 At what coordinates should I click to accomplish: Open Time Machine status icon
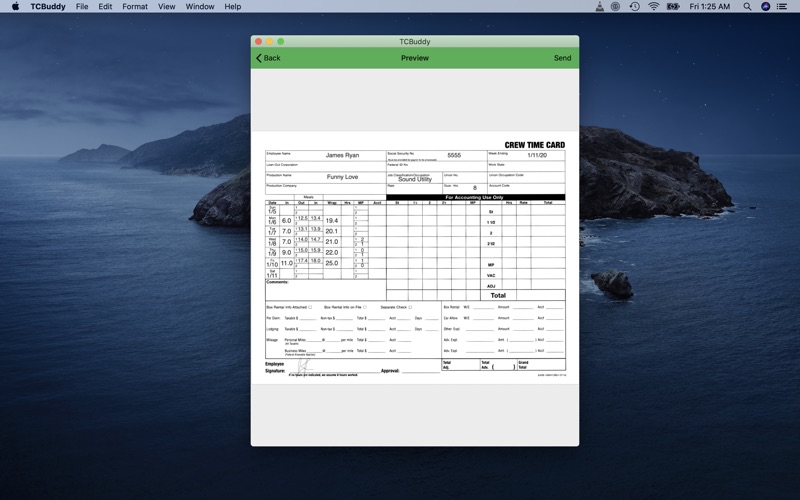pos(634,7)
